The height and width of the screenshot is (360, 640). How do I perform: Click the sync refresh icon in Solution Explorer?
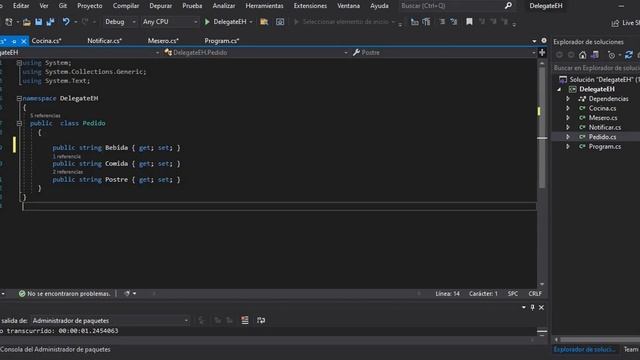coord(629,55)
